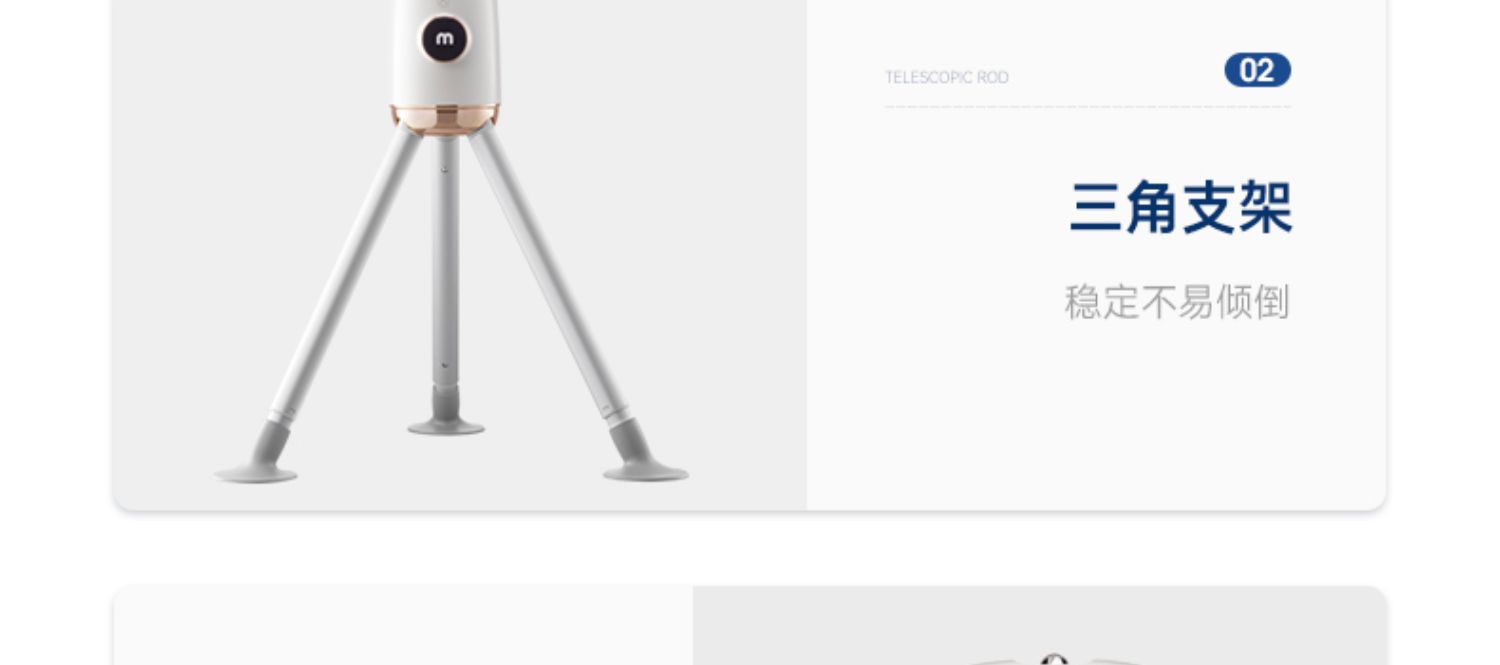This screenshot has height=665, width=1500.
Task: Click the rose-gold ring under the device
Action: tap(445, 120)
